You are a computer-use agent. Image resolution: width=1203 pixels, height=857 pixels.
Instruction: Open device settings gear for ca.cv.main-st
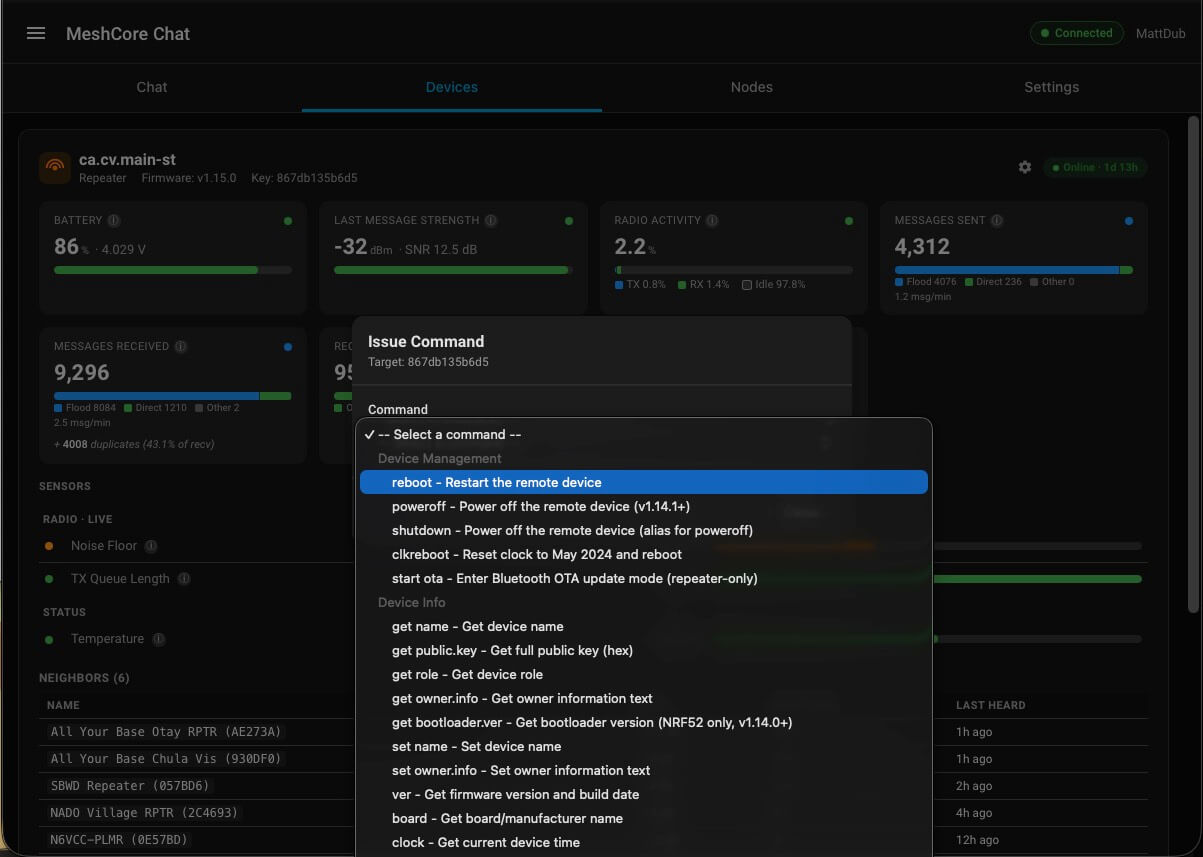click(1025, 167)
